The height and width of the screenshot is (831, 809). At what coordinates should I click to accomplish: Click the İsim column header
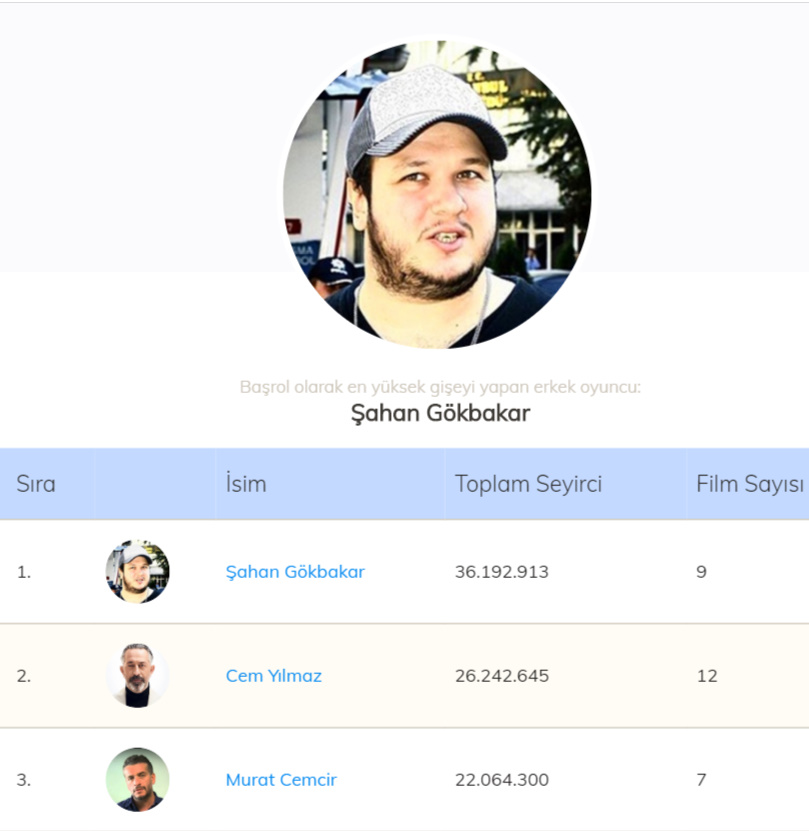[x=246, y=485]
